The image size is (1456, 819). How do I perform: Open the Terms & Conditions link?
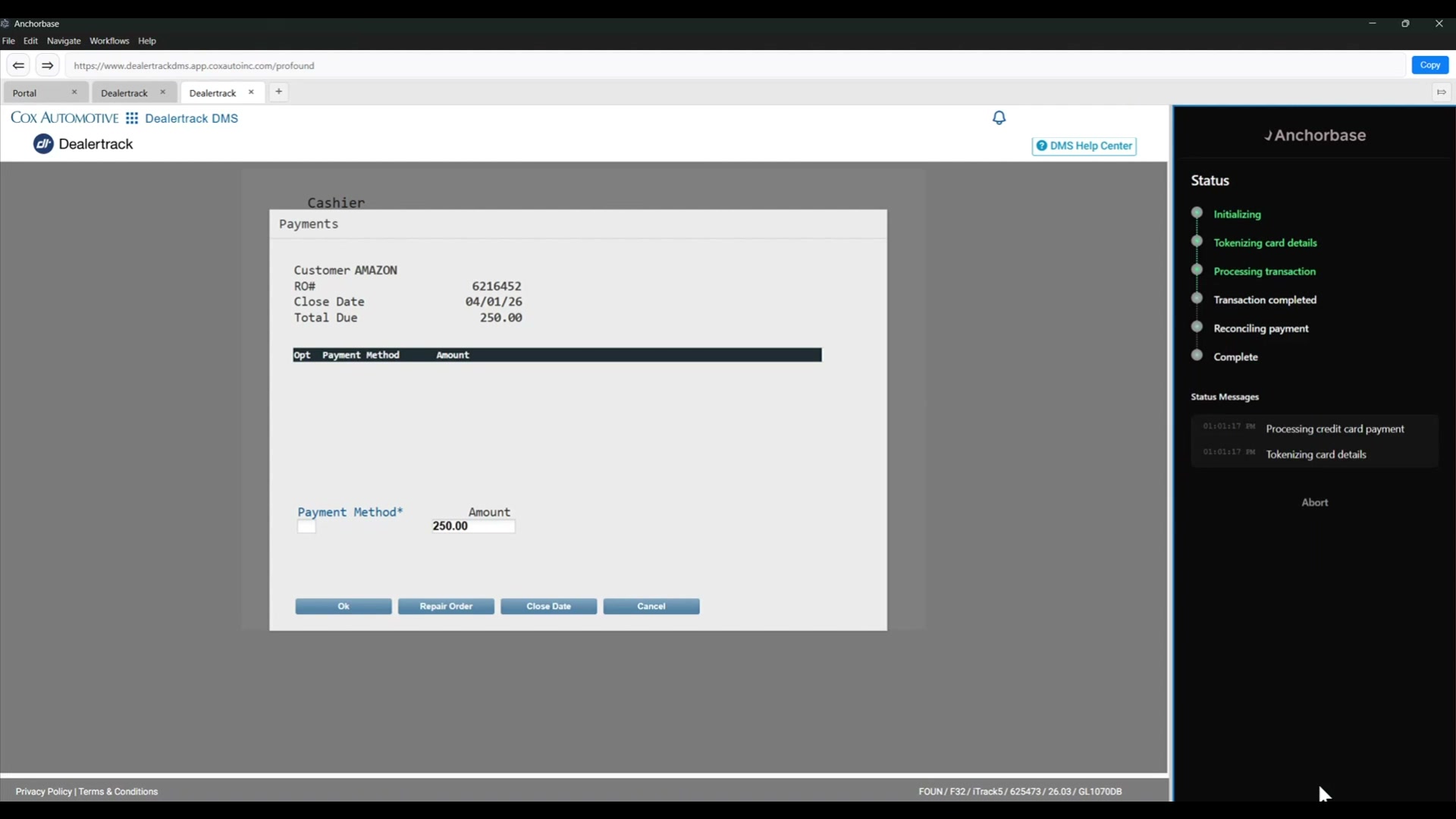click(118, 792)
